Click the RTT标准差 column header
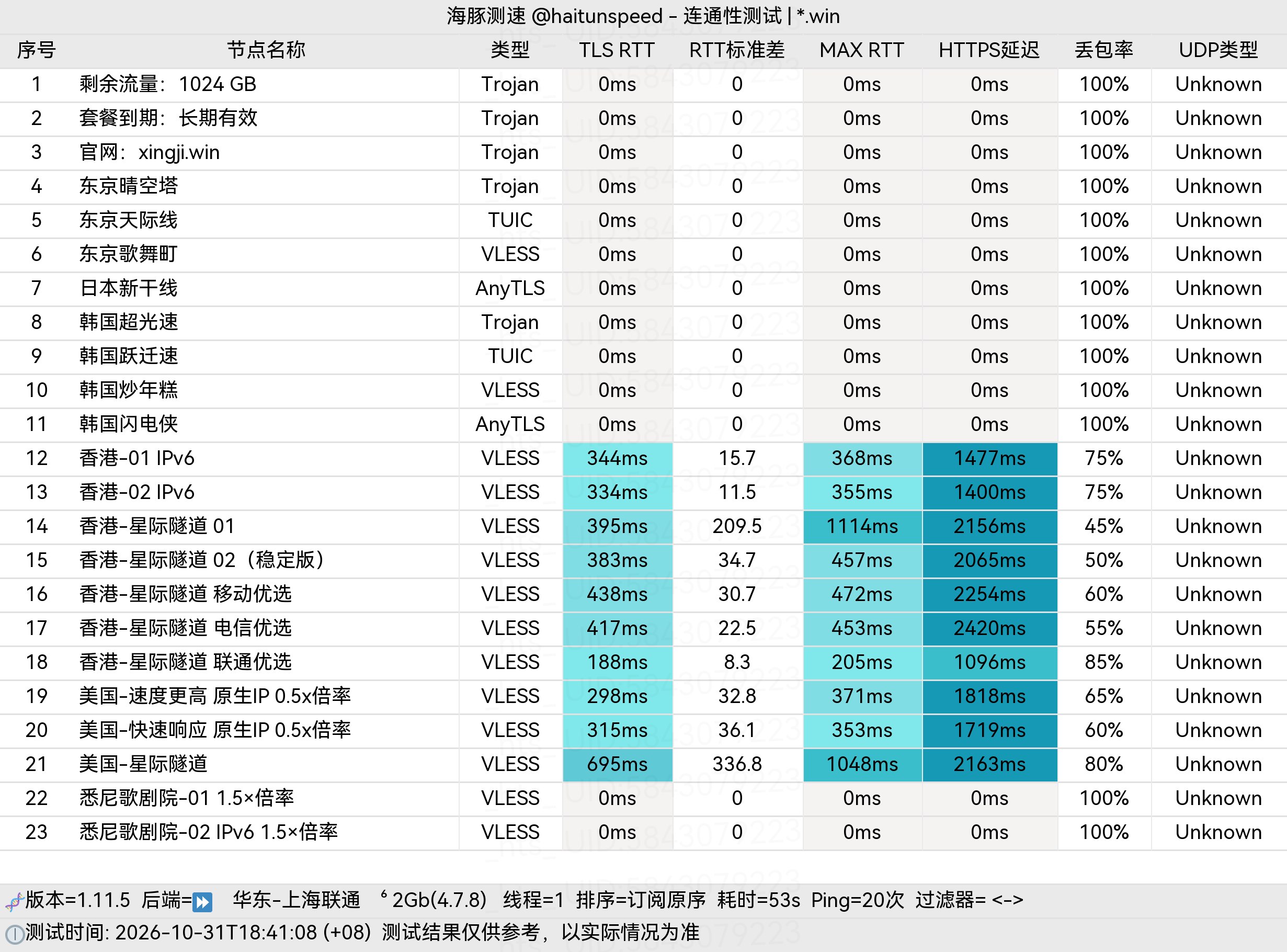Viewport: 1287px width, 952px height. 737,50
